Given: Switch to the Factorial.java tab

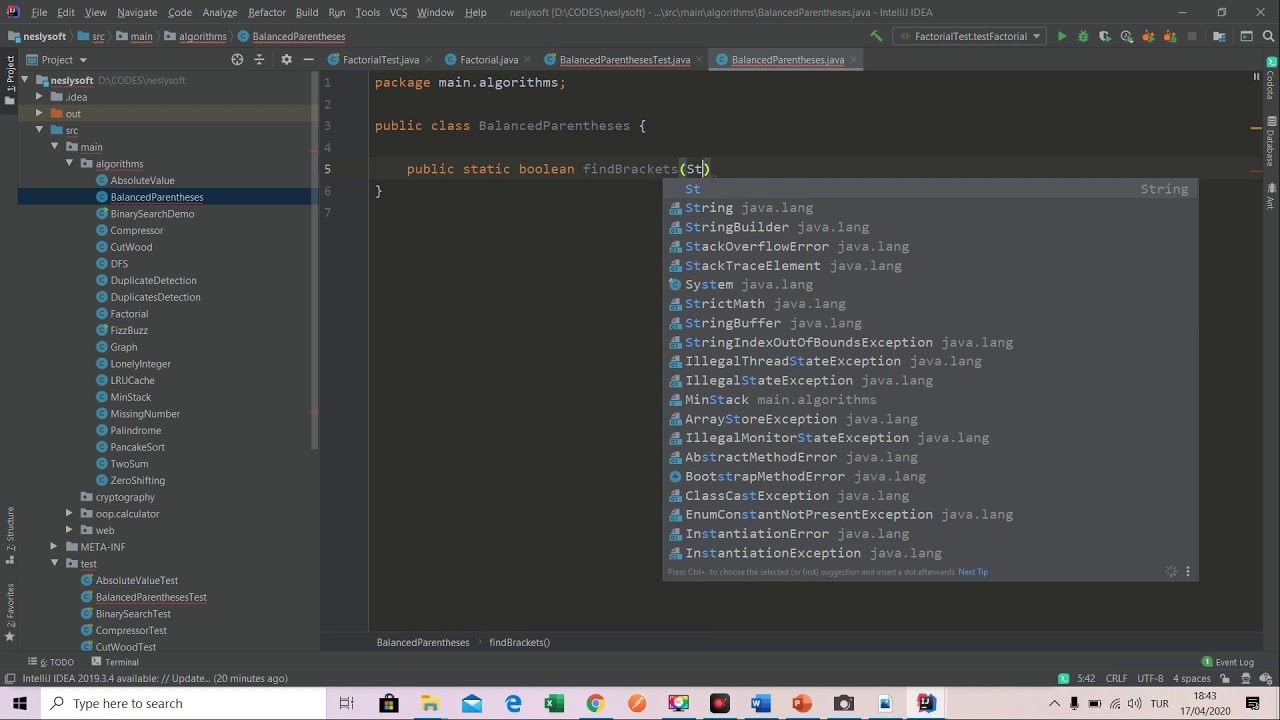Looking at the screenshot, I should pos(489,59).
